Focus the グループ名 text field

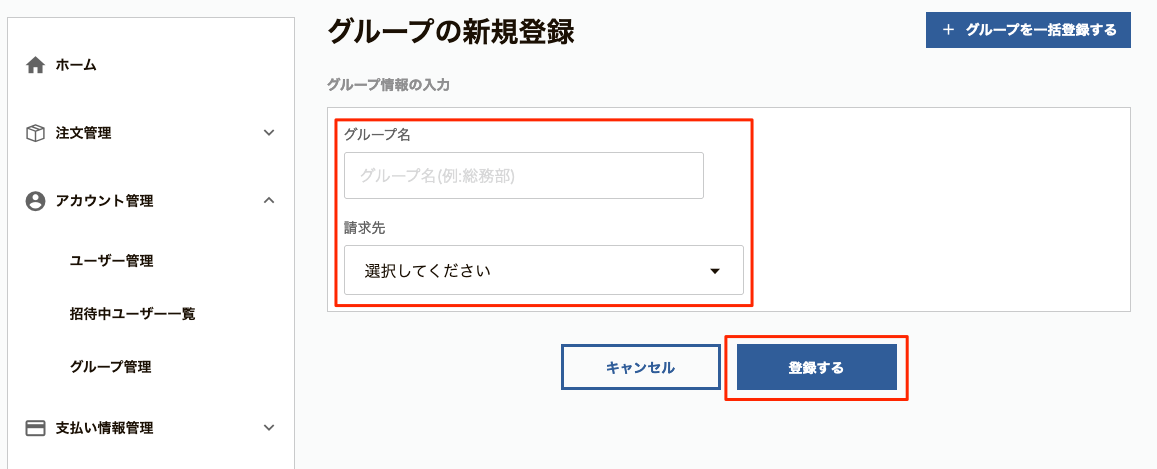click(524, 176)
